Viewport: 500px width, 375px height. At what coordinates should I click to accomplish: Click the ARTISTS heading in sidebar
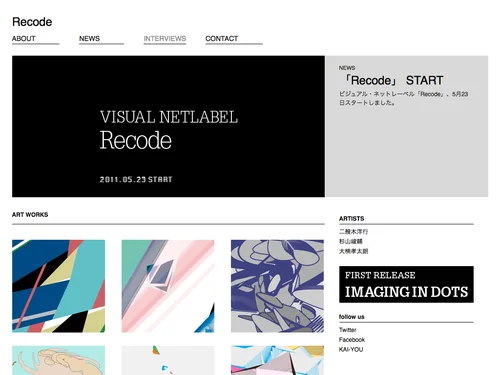tap(351, 219)
